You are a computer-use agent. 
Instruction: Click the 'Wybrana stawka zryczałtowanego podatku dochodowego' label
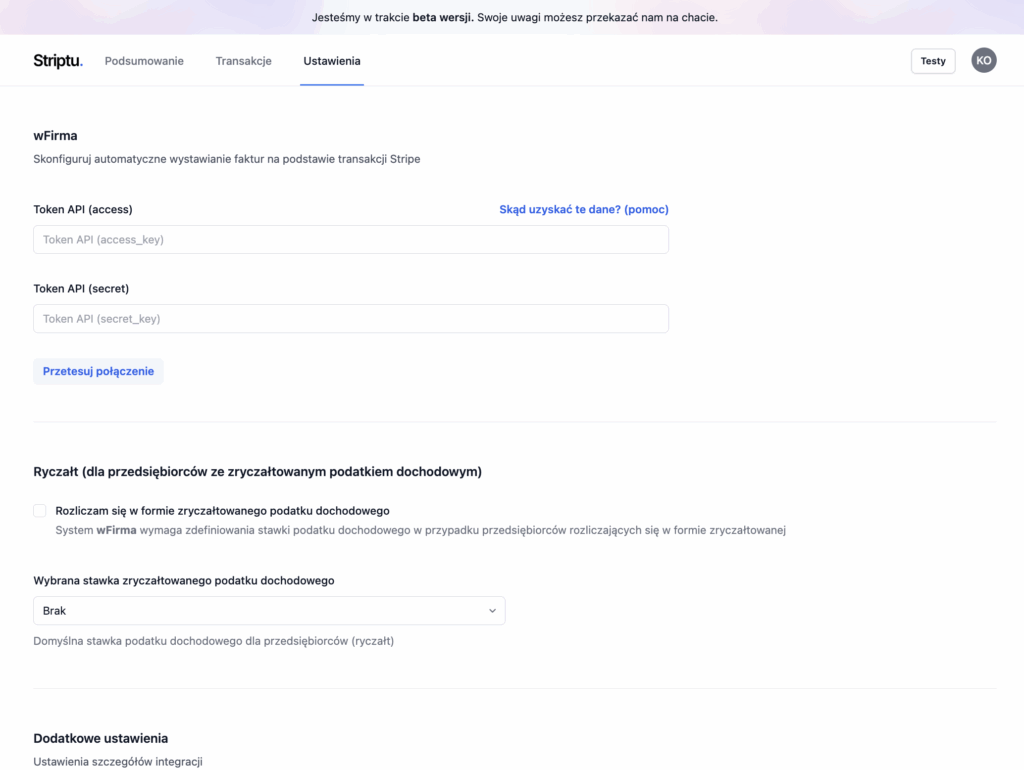coord(184,581)
